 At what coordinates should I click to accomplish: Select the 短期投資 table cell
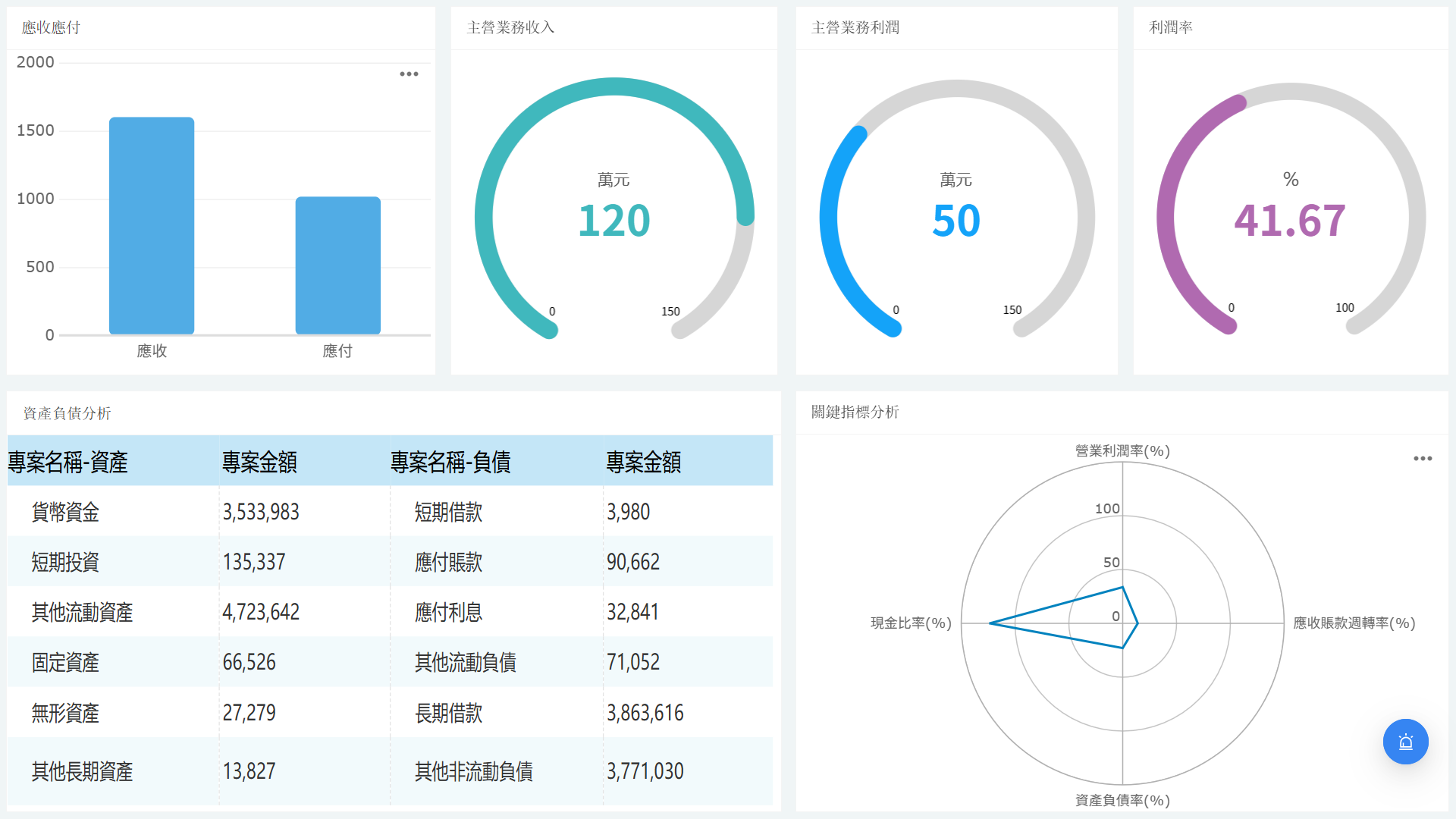[x=65, y=562]
